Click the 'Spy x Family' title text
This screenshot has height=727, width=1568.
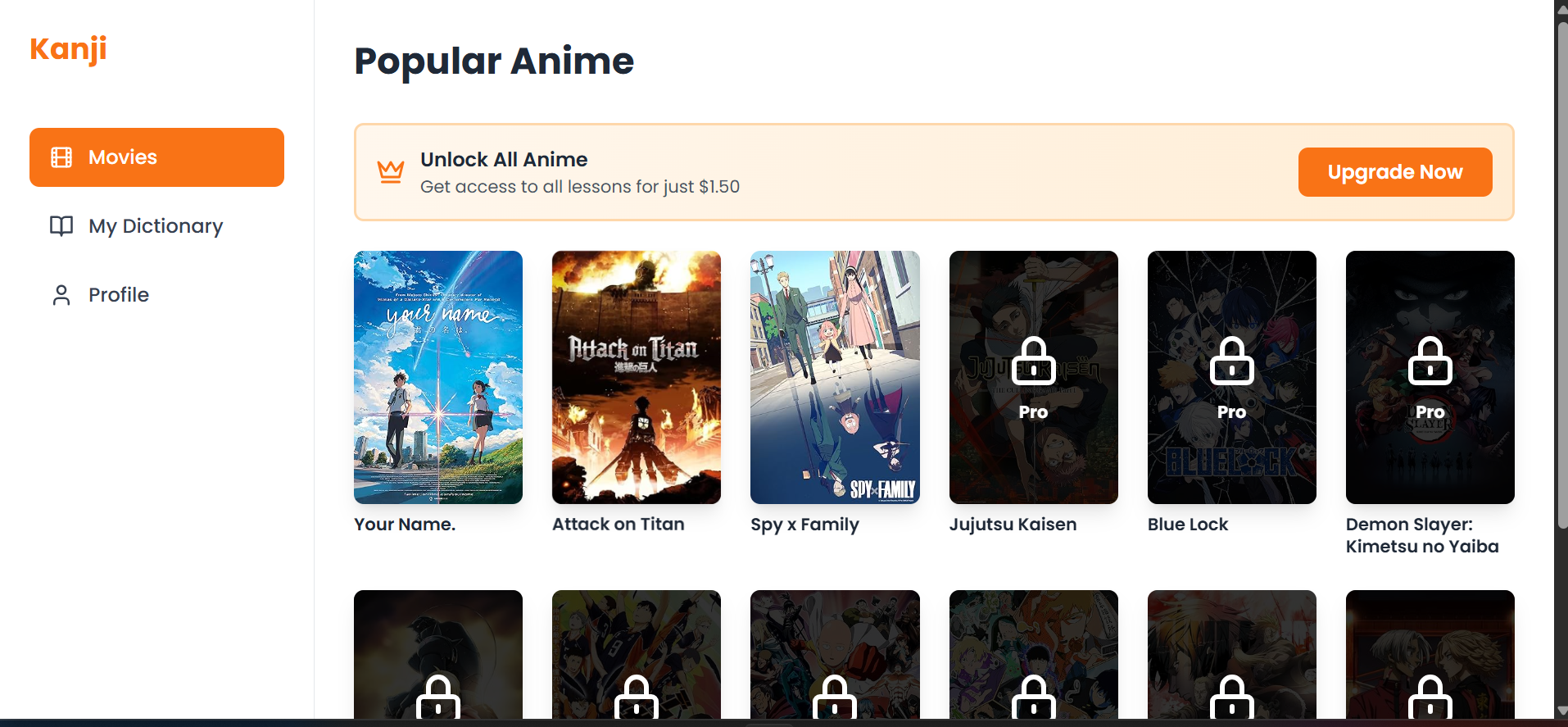(x=805, y=525)
